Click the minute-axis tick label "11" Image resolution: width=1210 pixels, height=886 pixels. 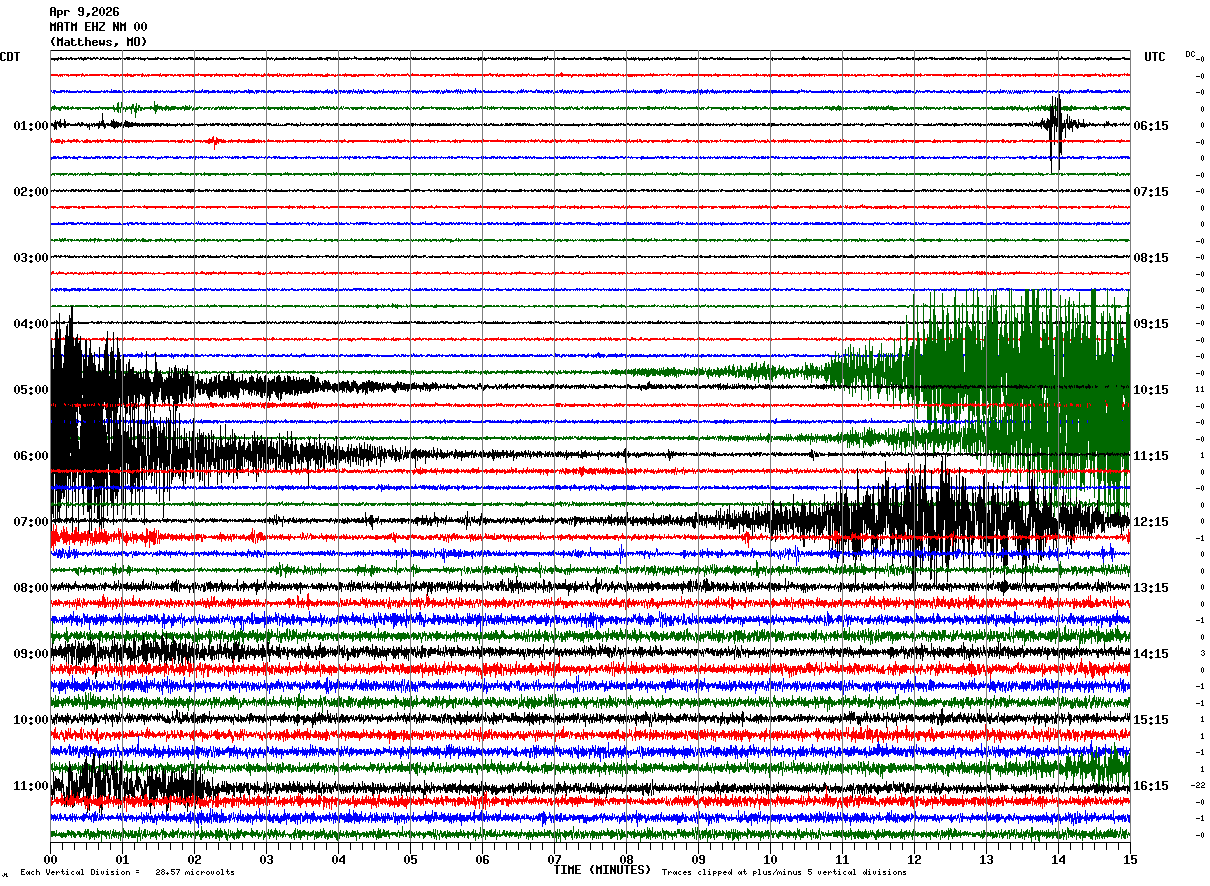[x=842, y=859]
